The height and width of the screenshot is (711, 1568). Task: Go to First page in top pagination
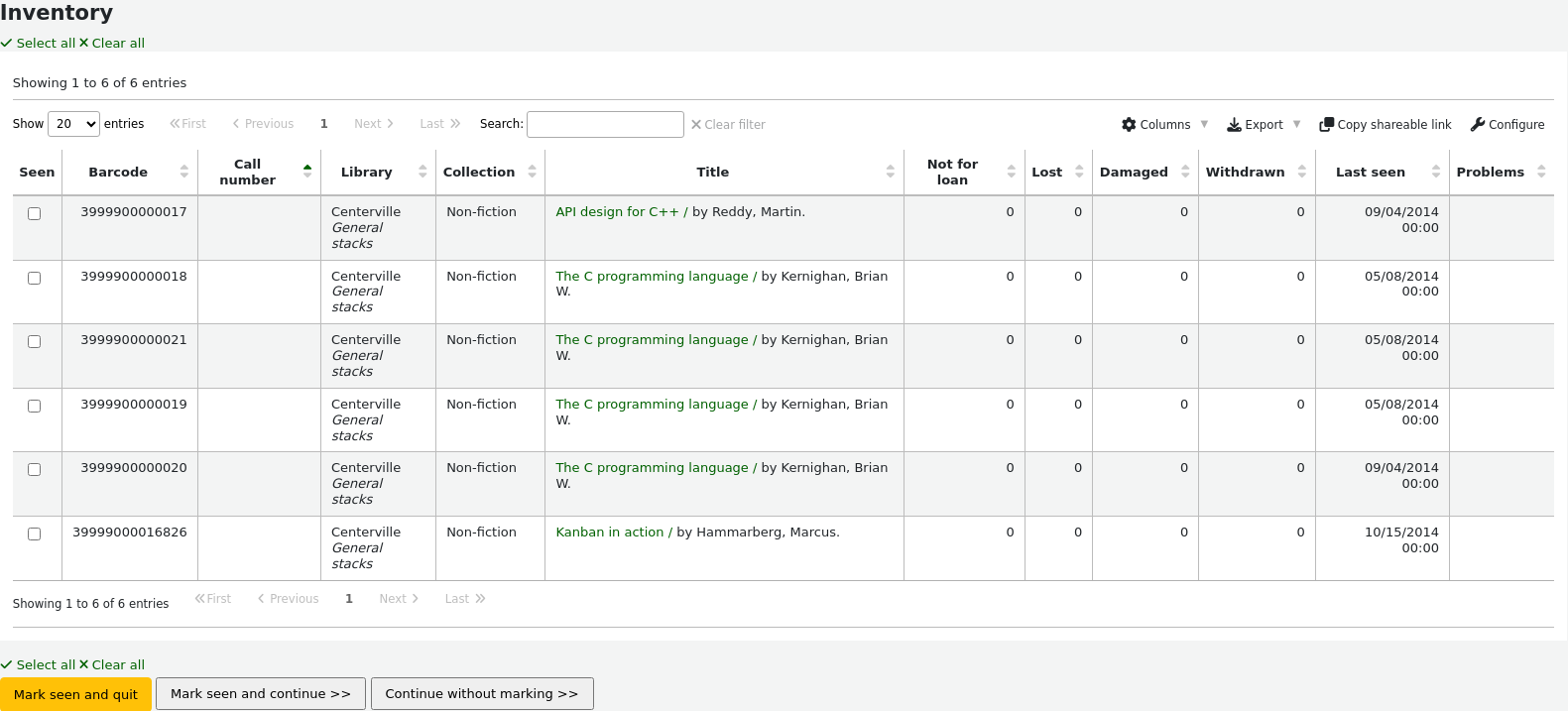(x=187, y=124)
